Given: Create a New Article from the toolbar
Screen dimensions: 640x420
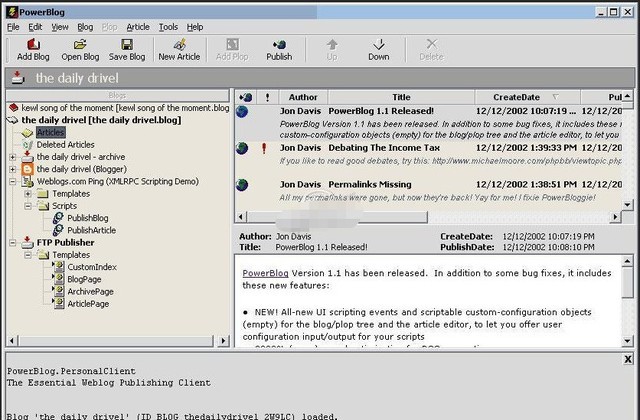Looking at the screenshot, I should (179, 49).
